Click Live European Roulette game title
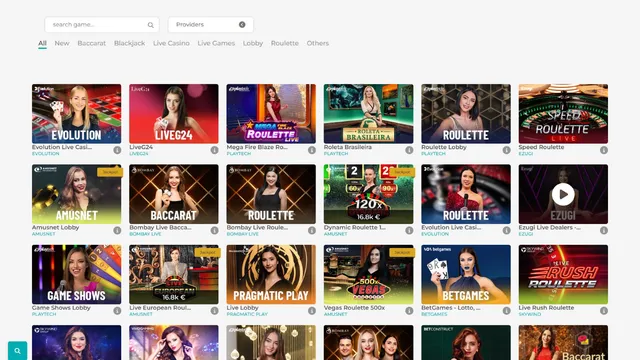Viewport: 640px width, 360px height. [x=160, y=308]
